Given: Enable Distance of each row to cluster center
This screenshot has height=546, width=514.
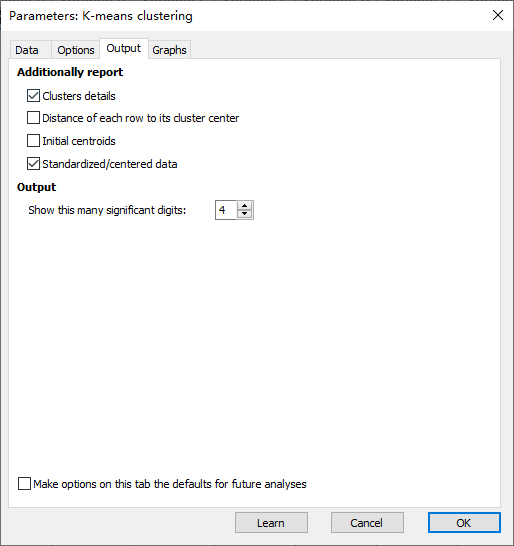Looking at the screenshot, I should click(33, 118).
